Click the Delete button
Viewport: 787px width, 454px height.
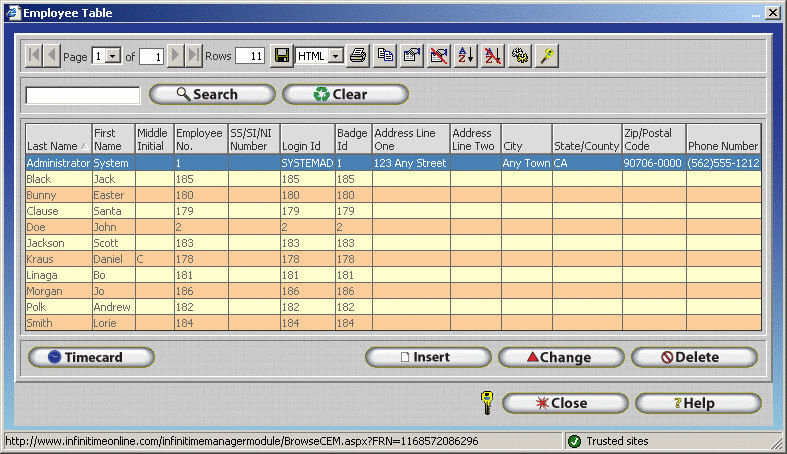[694, 357]
